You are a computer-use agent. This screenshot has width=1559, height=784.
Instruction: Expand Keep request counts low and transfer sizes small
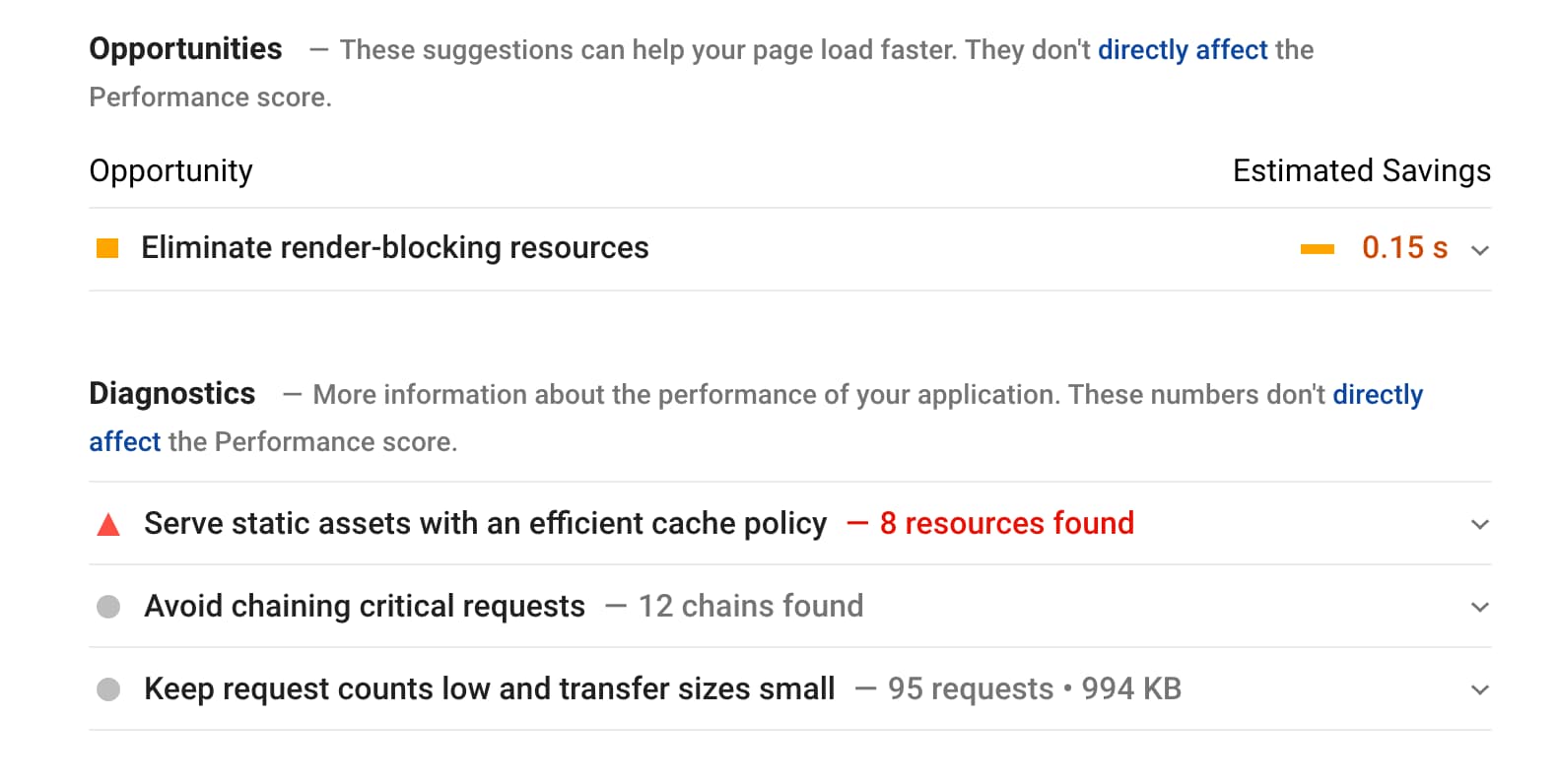click(1478, 688)
